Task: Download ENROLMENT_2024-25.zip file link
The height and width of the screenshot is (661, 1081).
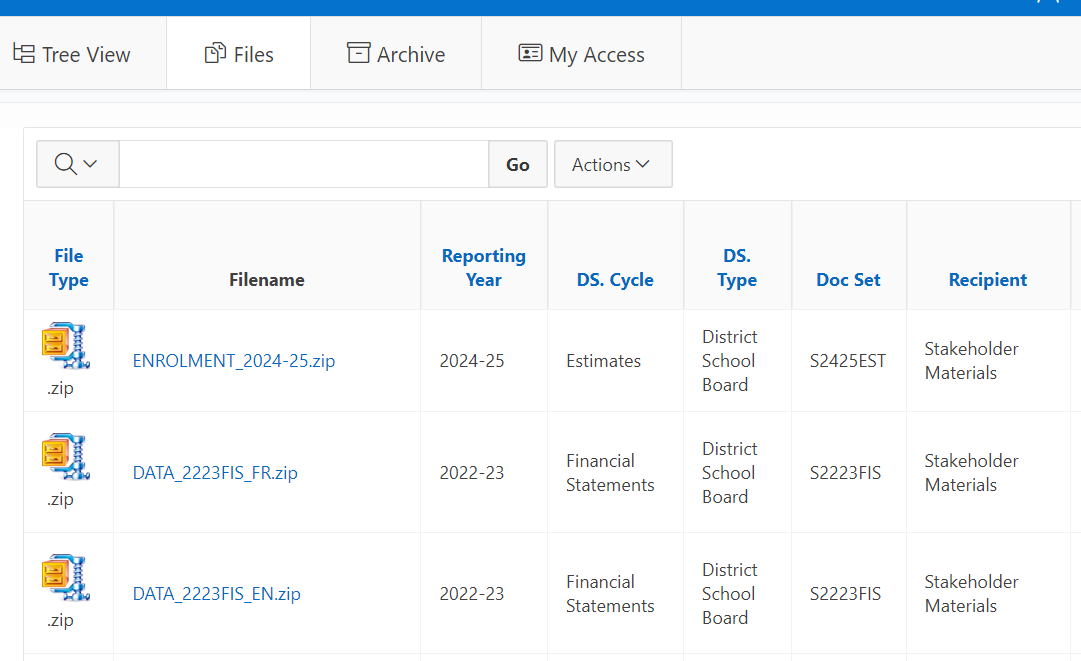Action: (234, 361)
